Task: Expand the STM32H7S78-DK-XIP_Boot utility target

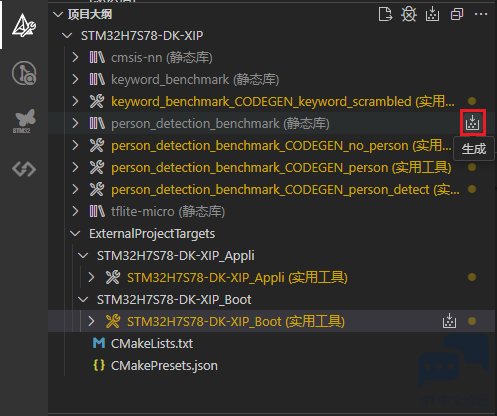Action: coord(91,321)
